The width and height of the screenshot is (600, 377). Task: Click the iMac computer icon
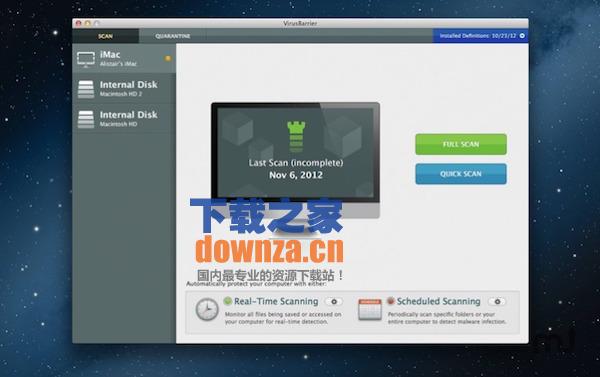pyautogui.click(x=86, y=59)
